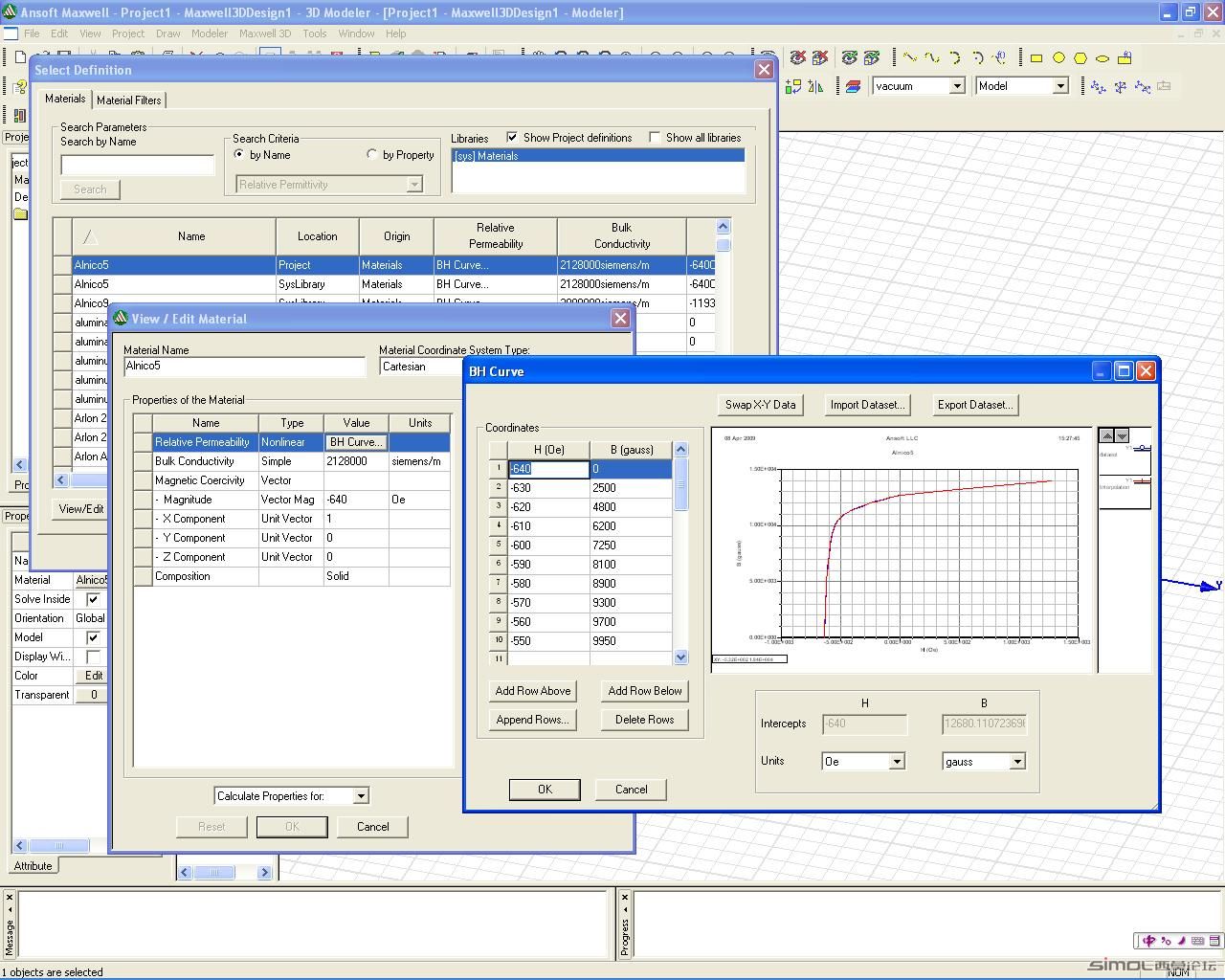Toggle the Solve Inside checkbox

coord(93,599)
